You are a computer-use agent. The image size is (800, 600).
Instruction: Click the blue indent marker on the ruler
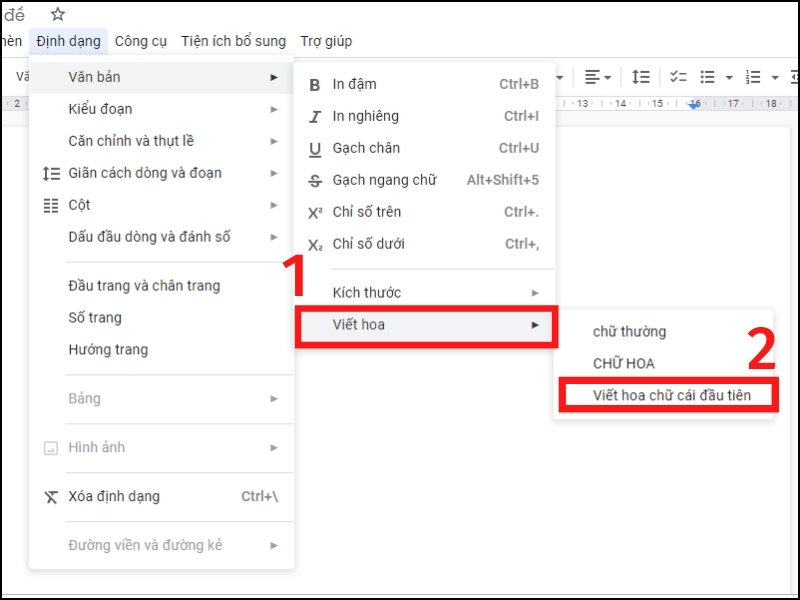coord(694,105)
